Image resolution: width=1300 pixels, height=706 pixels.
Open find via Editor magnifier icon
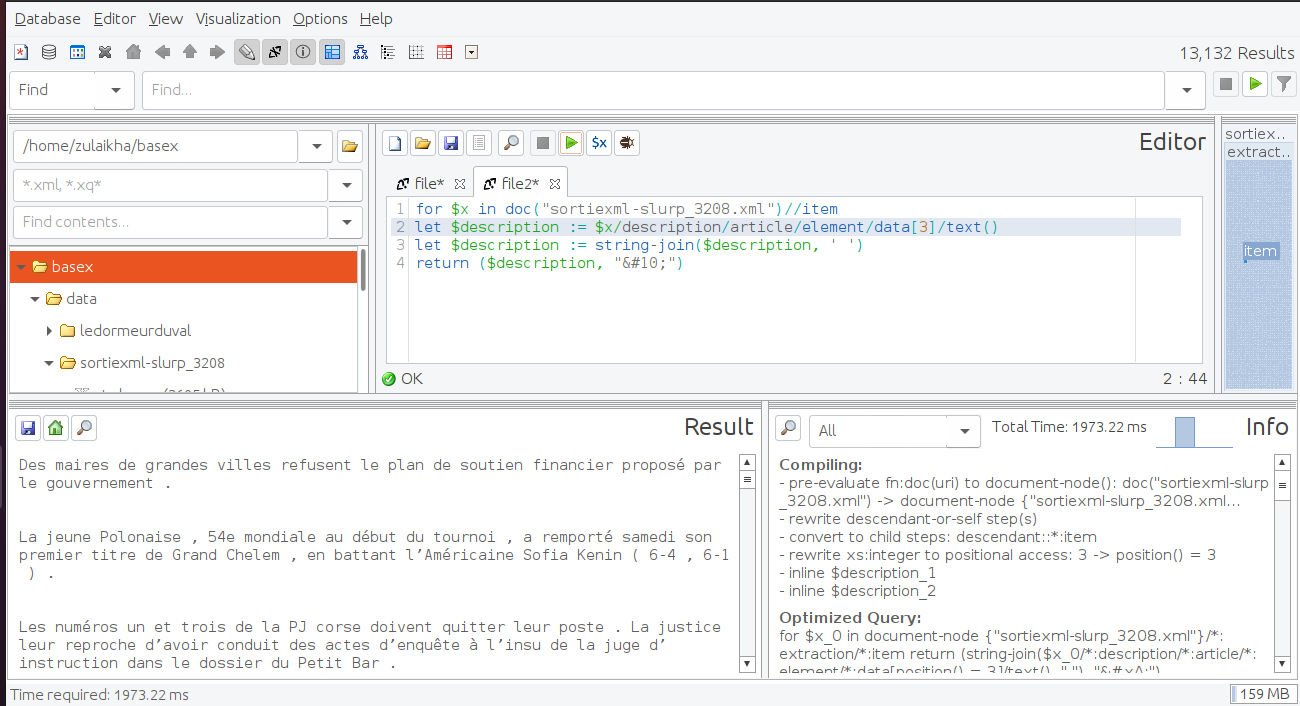[x=511, y=143]
